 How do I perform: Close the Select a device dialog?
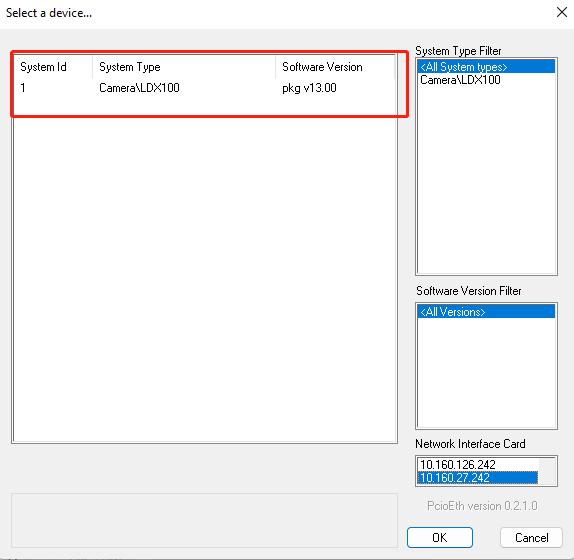click(562, 12)
